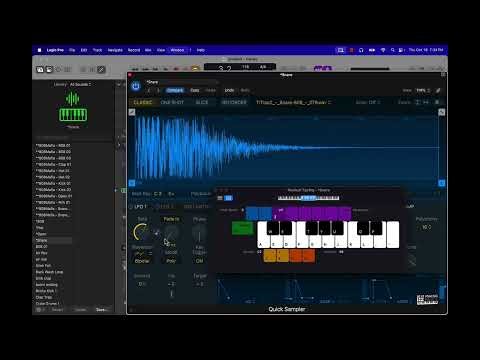Click the Compare button

(175, 90)
